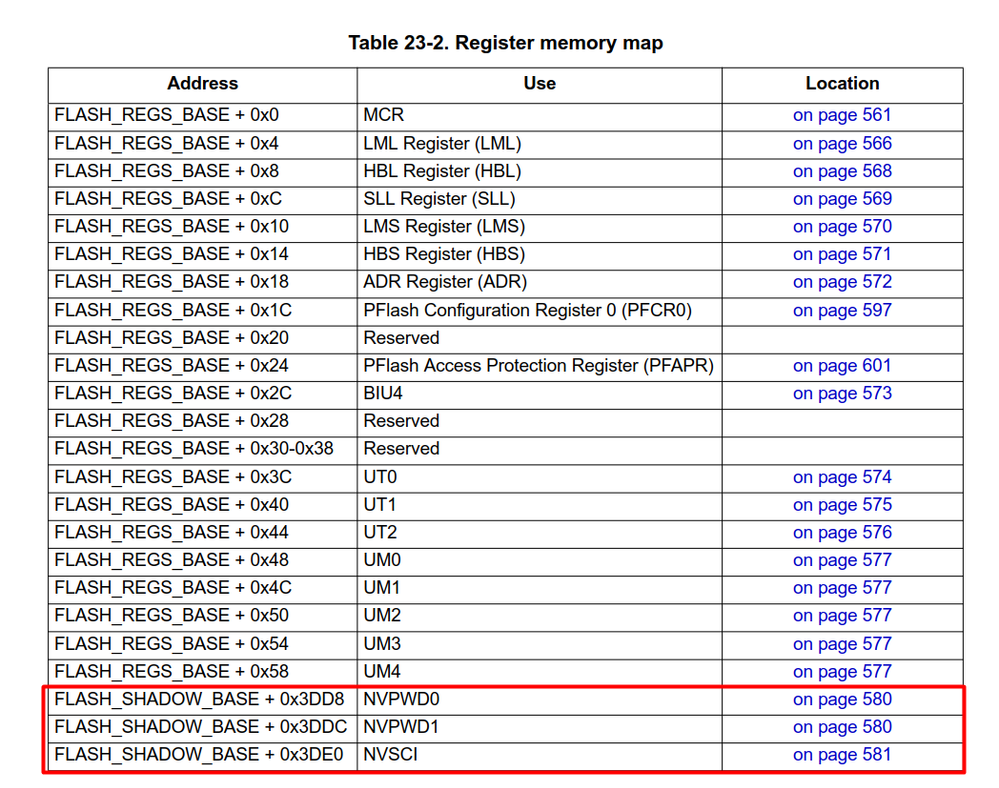Screen dimensions: 999x788
Task: Click the 'Use' column header
Action: tap(539, 83)
